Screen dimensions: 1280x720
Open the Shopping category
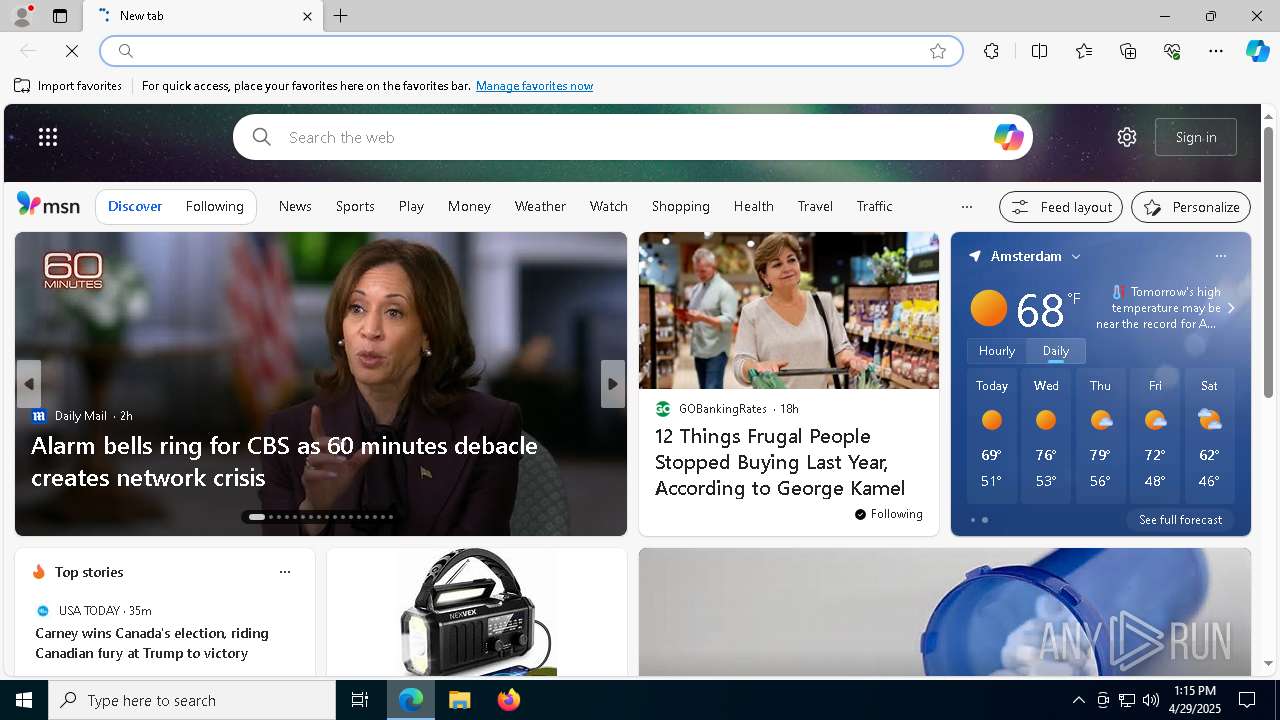(680, 206)
